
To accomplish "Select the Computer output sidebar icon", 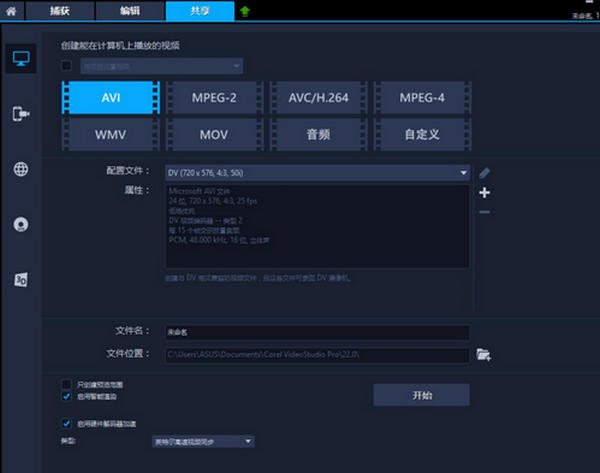I will pos(21,59).
